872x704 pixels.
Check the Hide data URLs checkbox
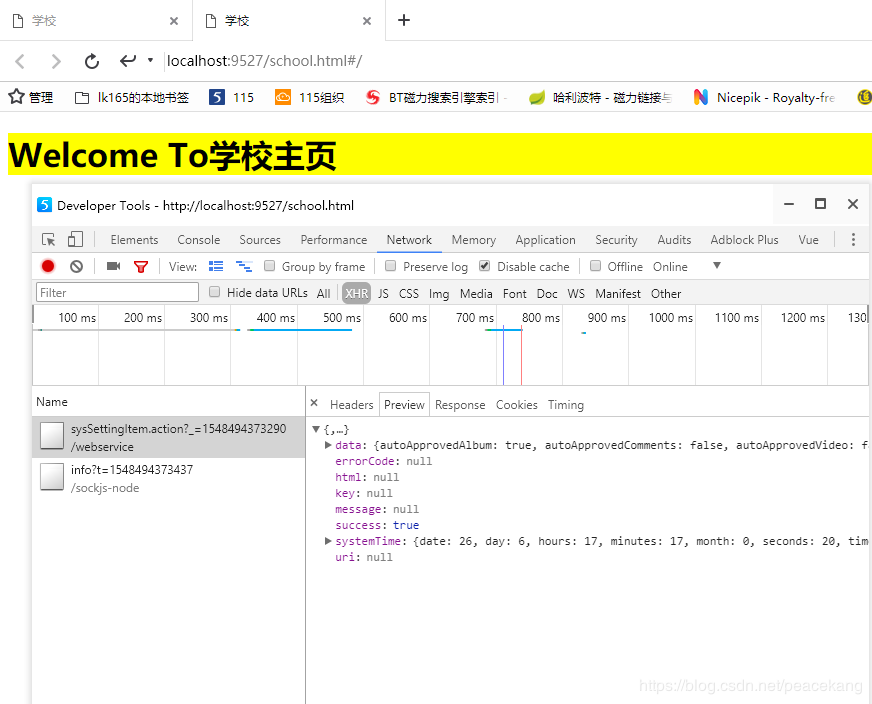[x=214, y=292]
